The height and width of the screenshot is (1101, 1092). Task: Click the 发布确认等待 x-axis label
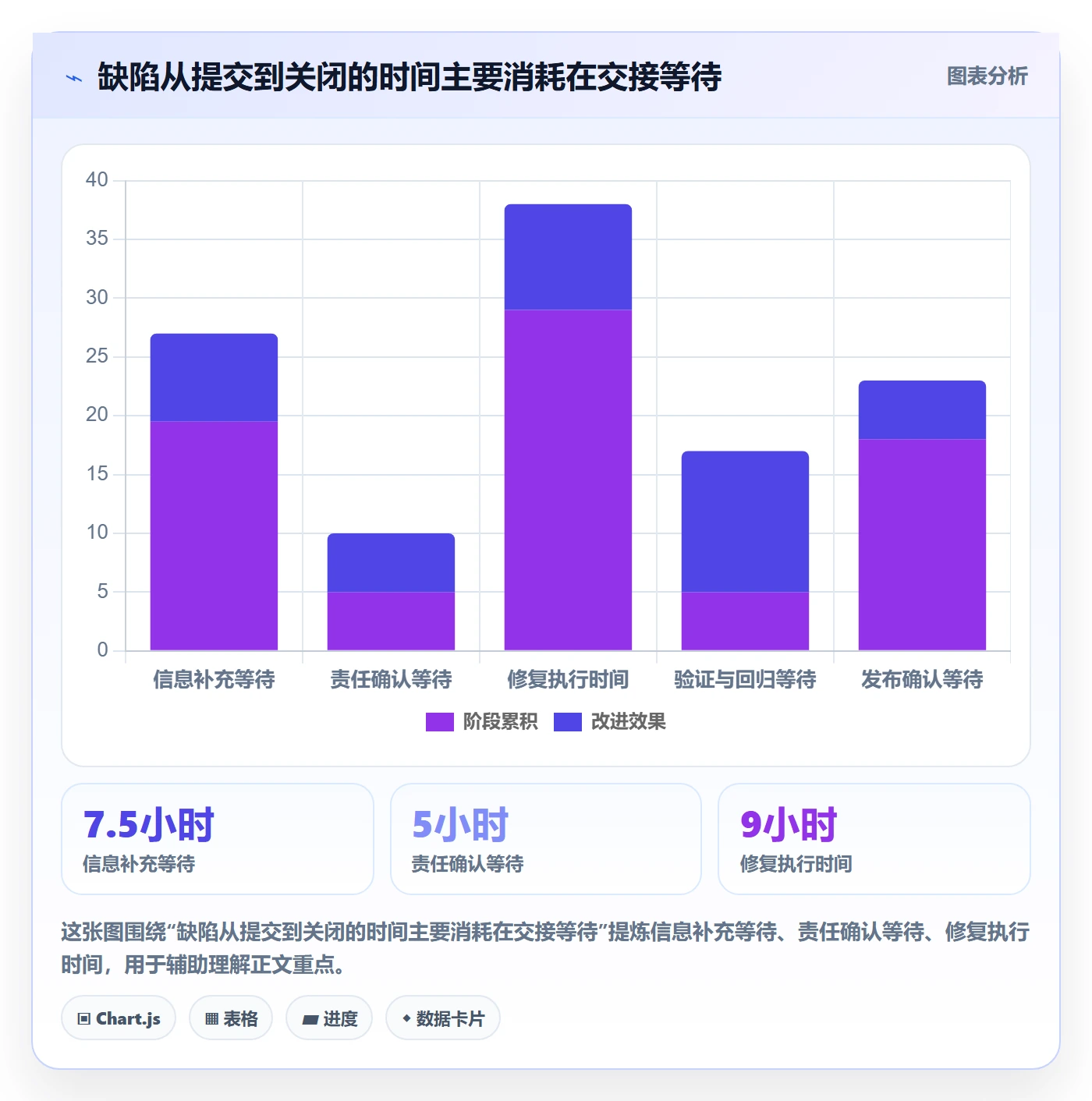922,680
